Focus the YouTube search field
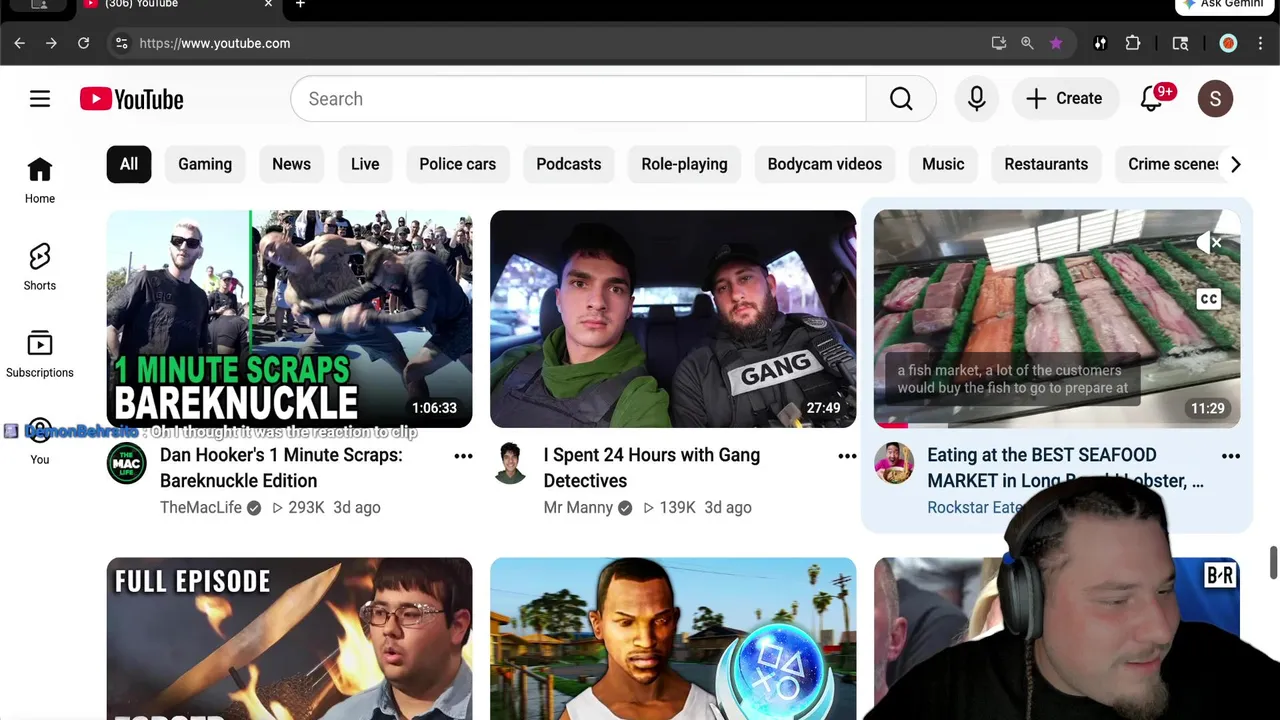This screenshot has height=720, width=1280. pyautogui.click(x=578, y=99)
